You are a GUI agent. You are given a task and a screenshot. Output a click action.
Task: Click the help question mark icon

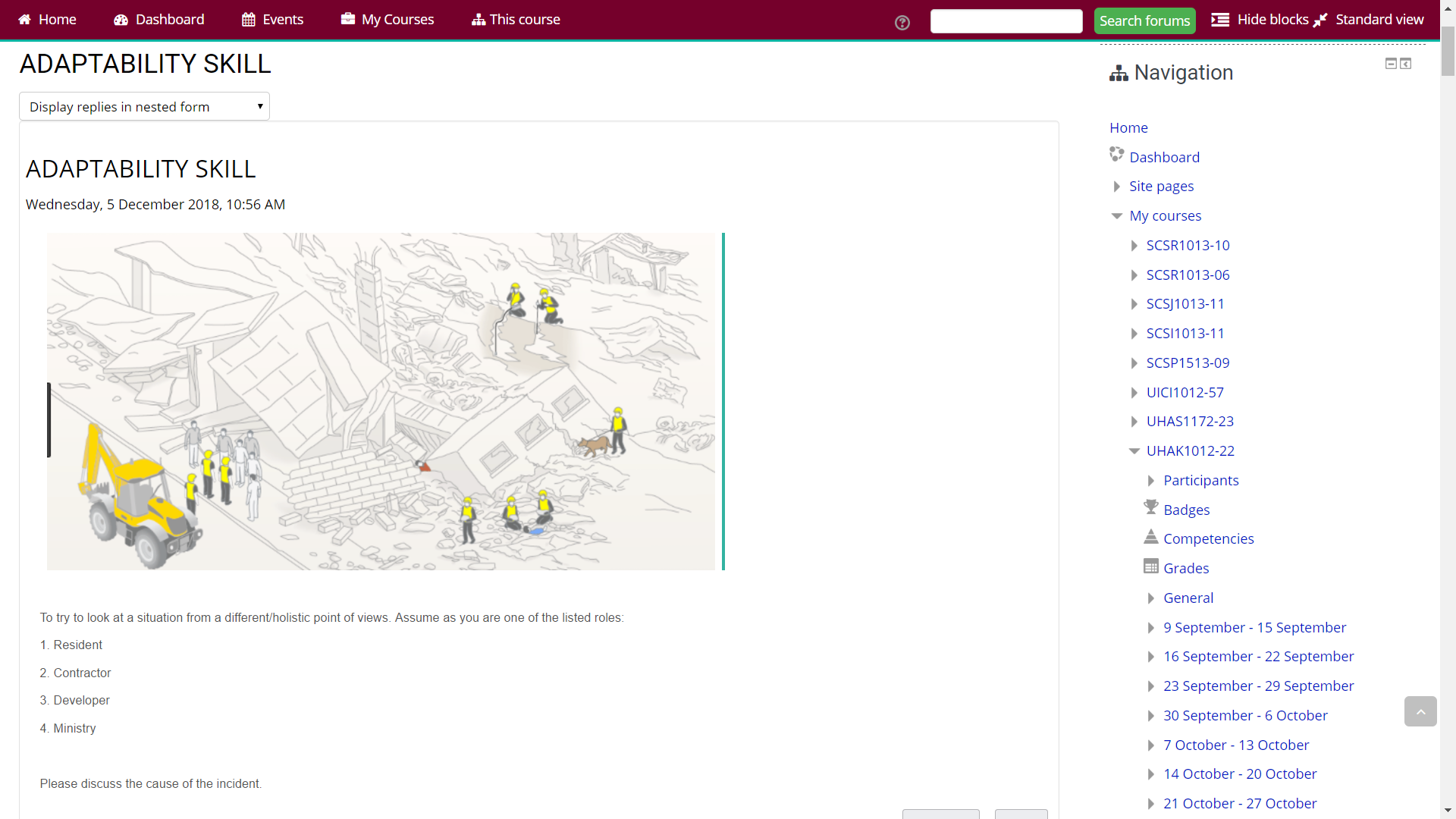point(902,23)
